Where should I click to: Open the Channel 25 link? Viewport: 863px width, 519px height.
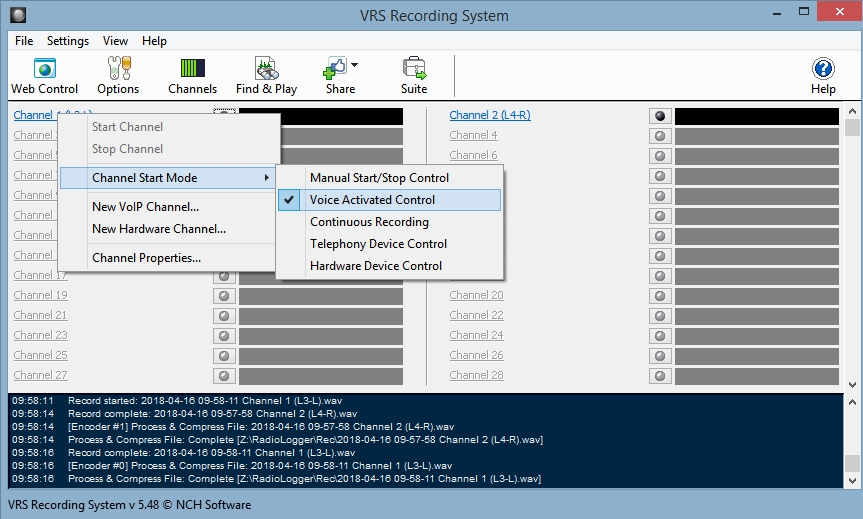tap(40, 355)
